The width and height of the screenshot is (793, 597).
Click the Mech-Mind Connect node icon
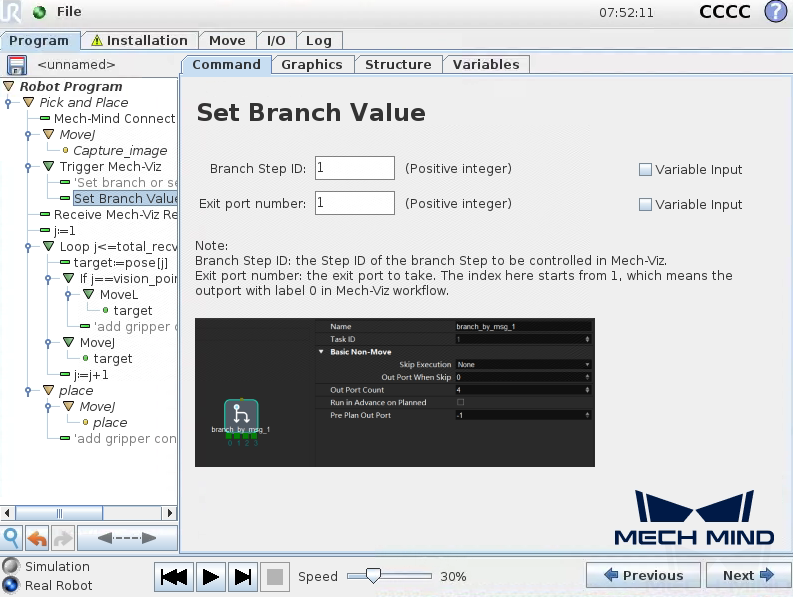click(45, 118)
